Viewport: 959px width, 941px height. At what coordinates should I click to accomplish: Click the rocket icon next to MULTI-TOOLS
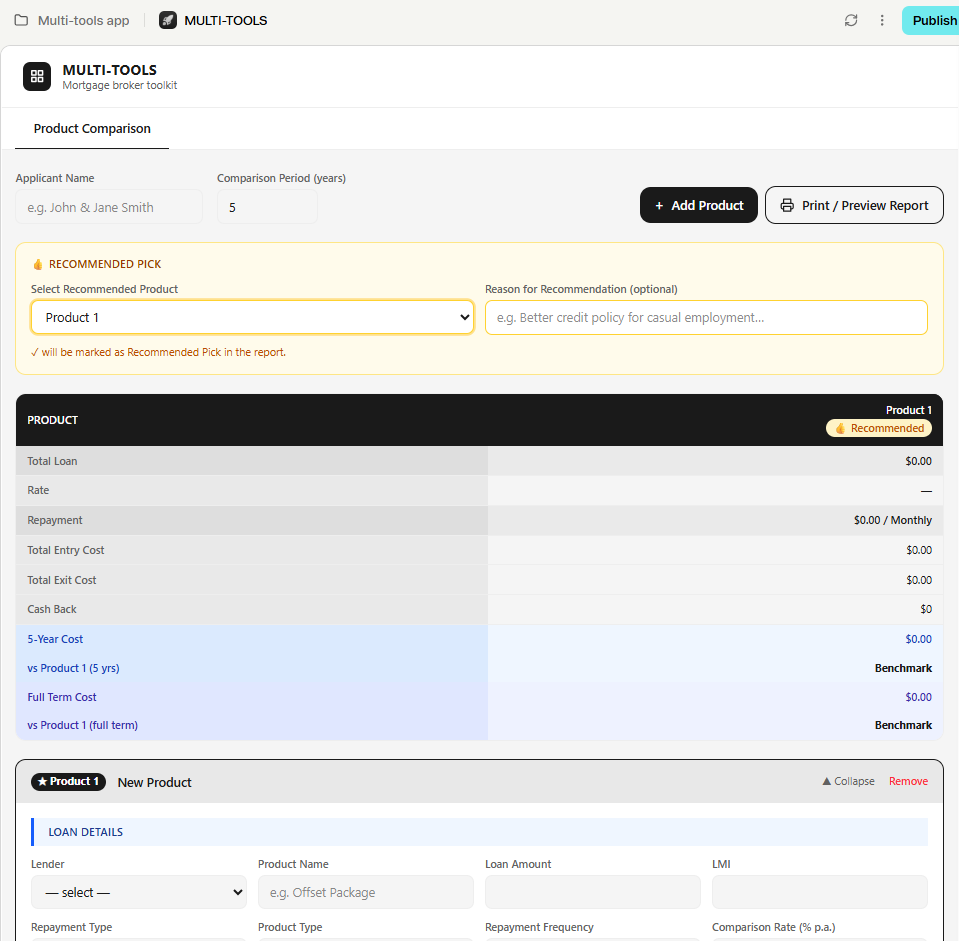(x=168, y=20)
